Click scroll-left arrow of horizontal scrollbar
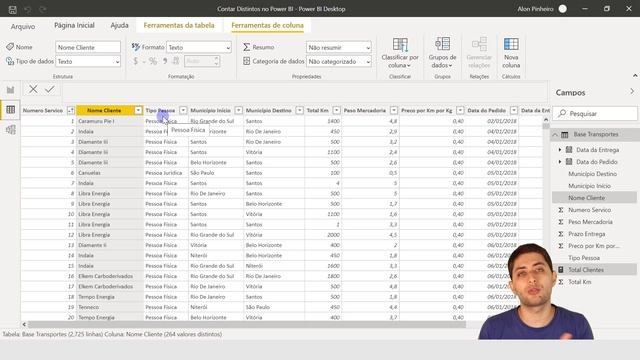This screenshot has height=360, width=640. [x=24, y=324]
